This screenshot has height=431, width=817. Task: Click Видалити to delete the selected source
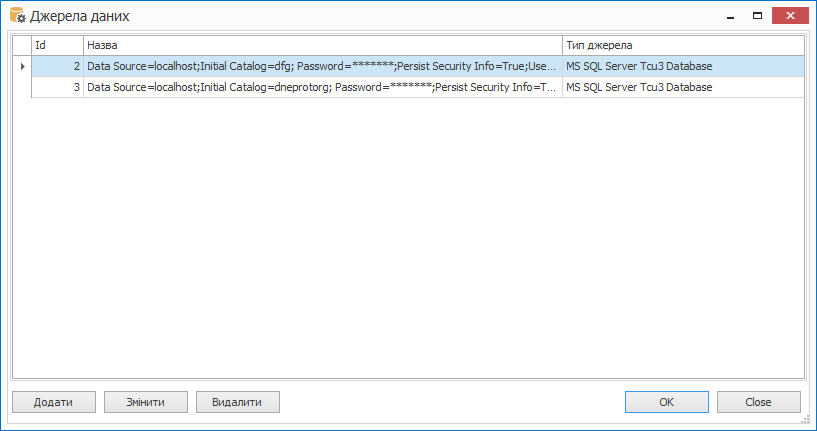click(238, 402)
